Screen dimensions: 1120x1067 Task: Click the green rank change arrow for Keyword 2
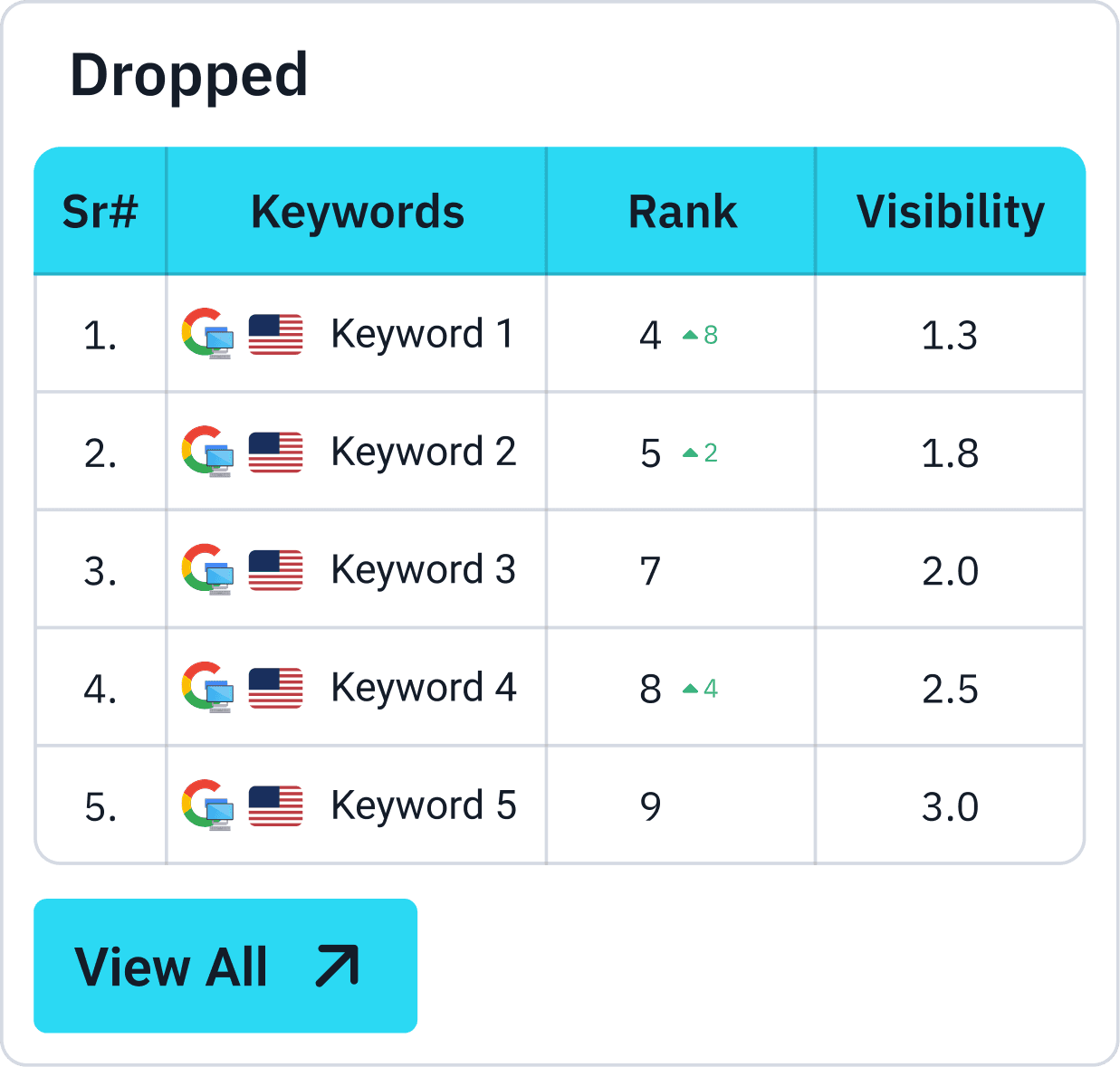pos(690,453)
